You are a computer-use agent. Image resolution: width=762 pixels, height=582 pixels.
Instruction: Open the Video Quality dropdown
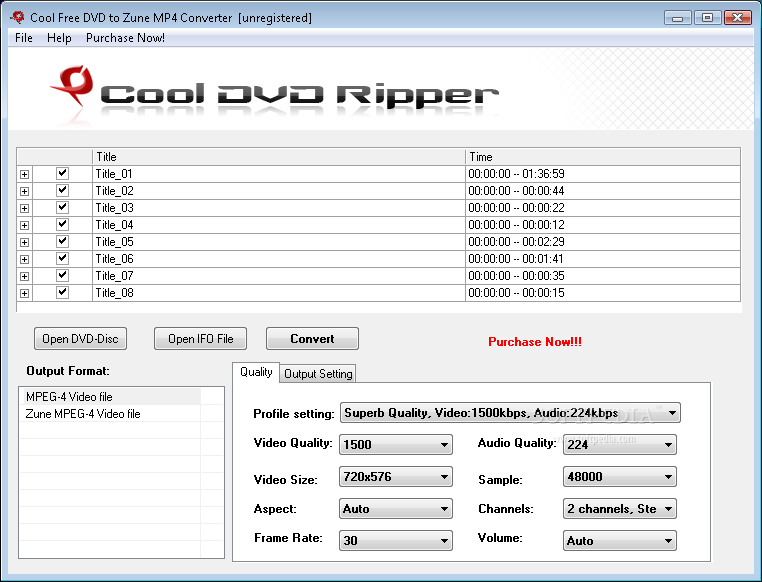coord(396,445)
